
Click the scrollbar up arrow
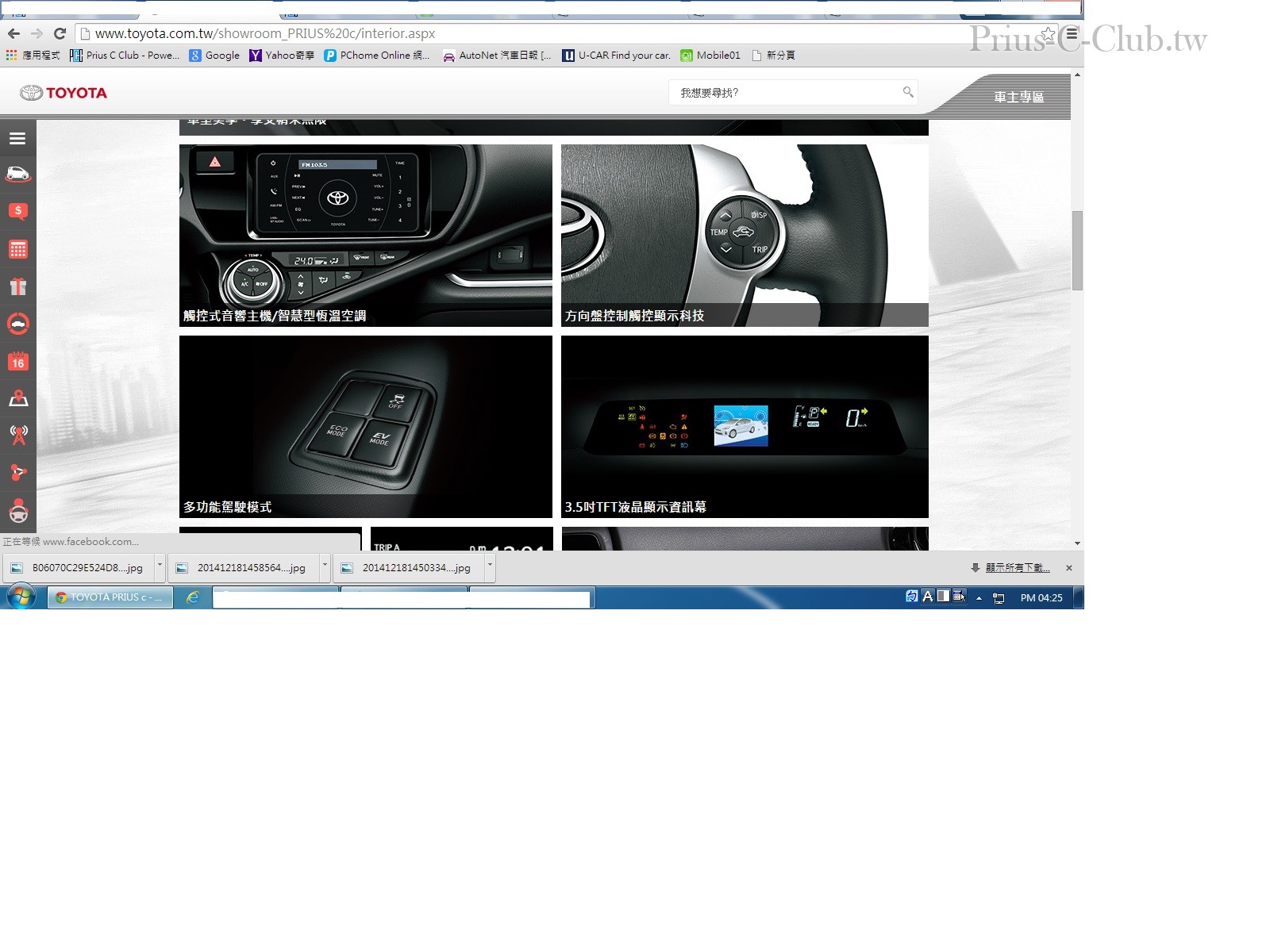(1077, 75)
